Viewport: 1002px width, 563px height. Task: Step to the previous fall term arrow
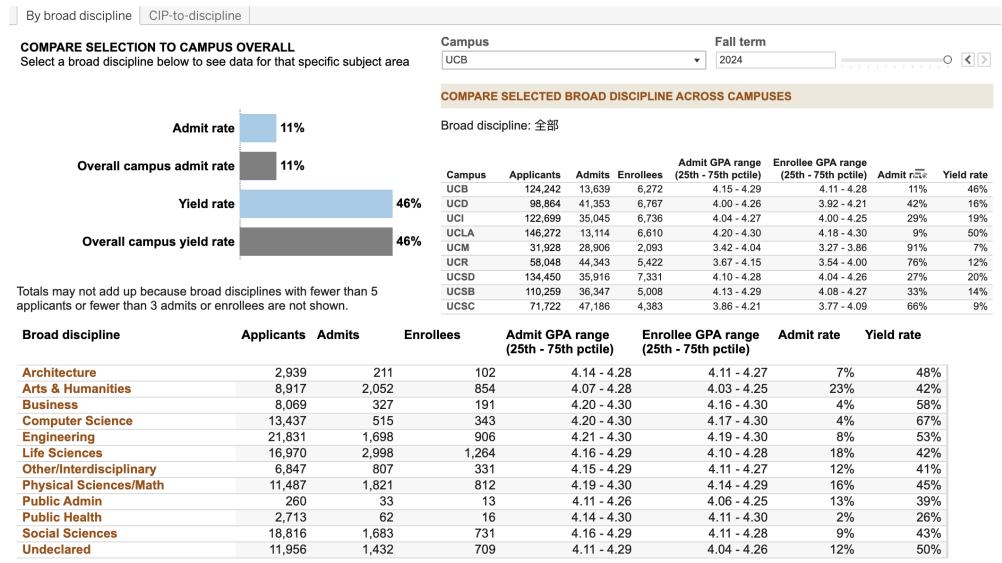(x=968, y=60)
